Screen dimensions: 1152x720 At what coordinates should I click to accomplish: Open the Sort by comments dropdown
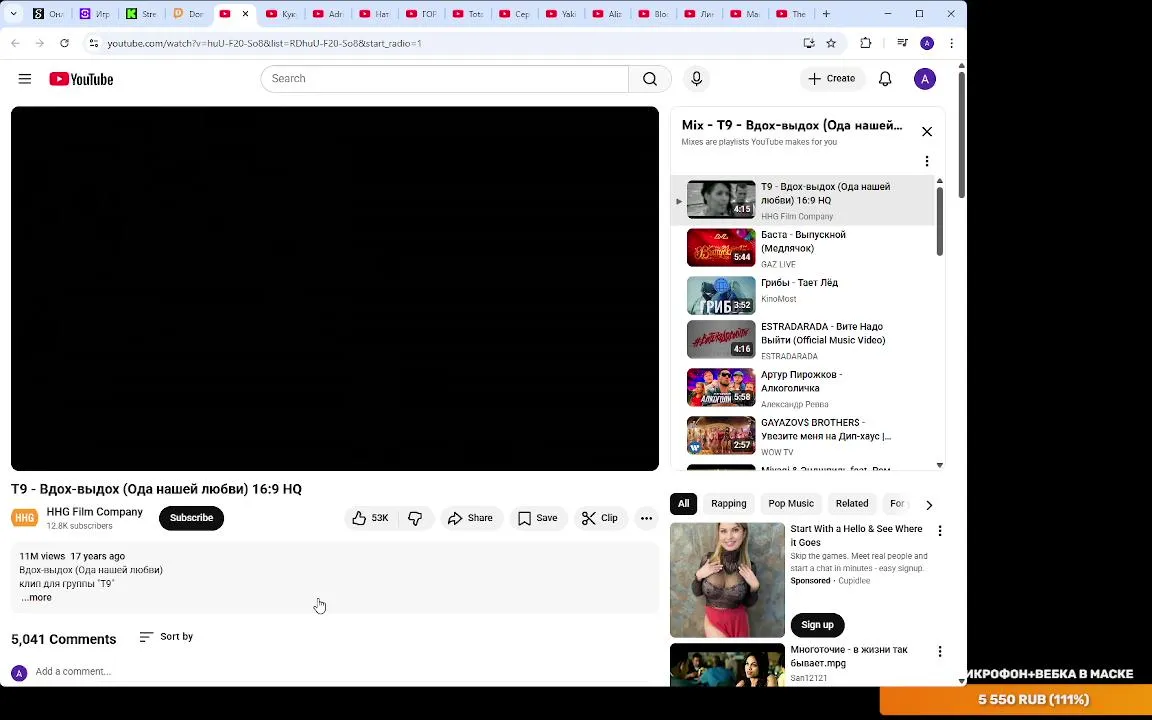166,637
